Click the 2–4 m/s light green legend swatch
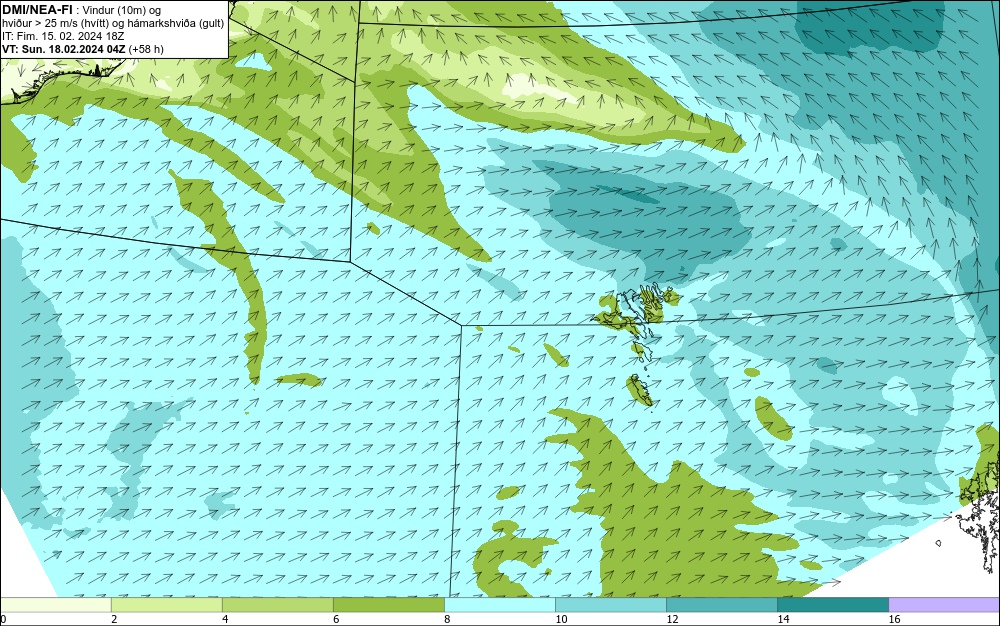 click(x=167, y=604)
